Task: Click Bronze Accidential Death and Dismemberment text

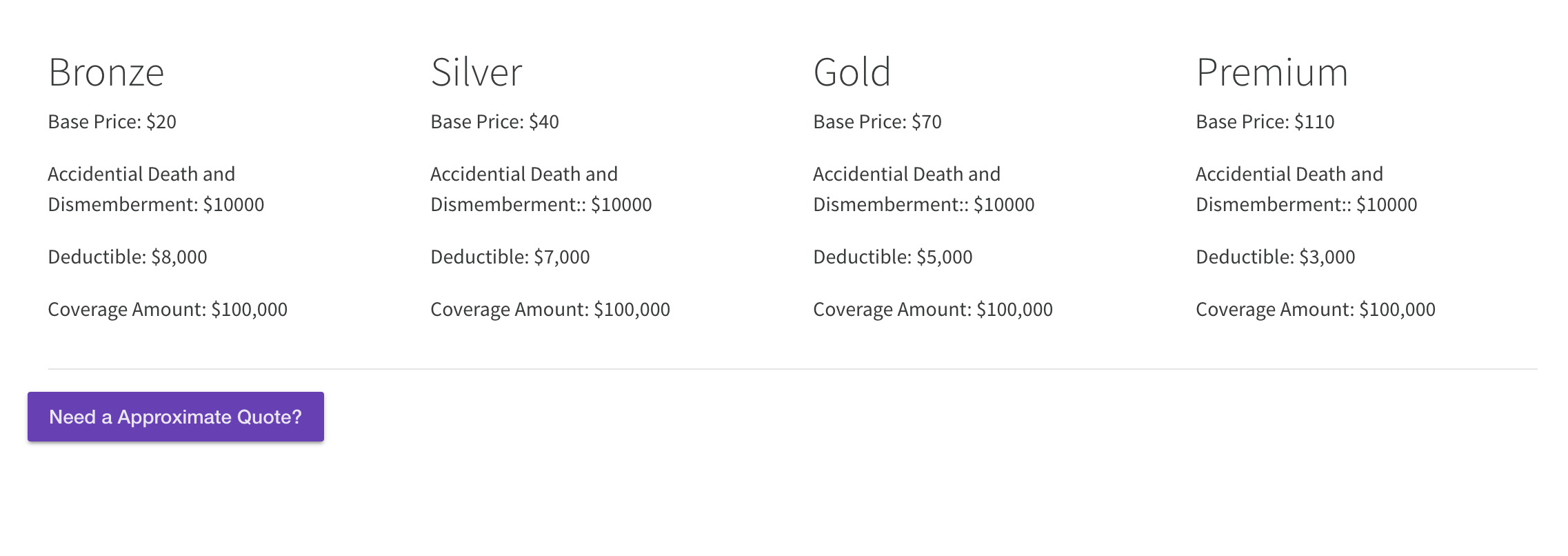Action: pos(156,190)
